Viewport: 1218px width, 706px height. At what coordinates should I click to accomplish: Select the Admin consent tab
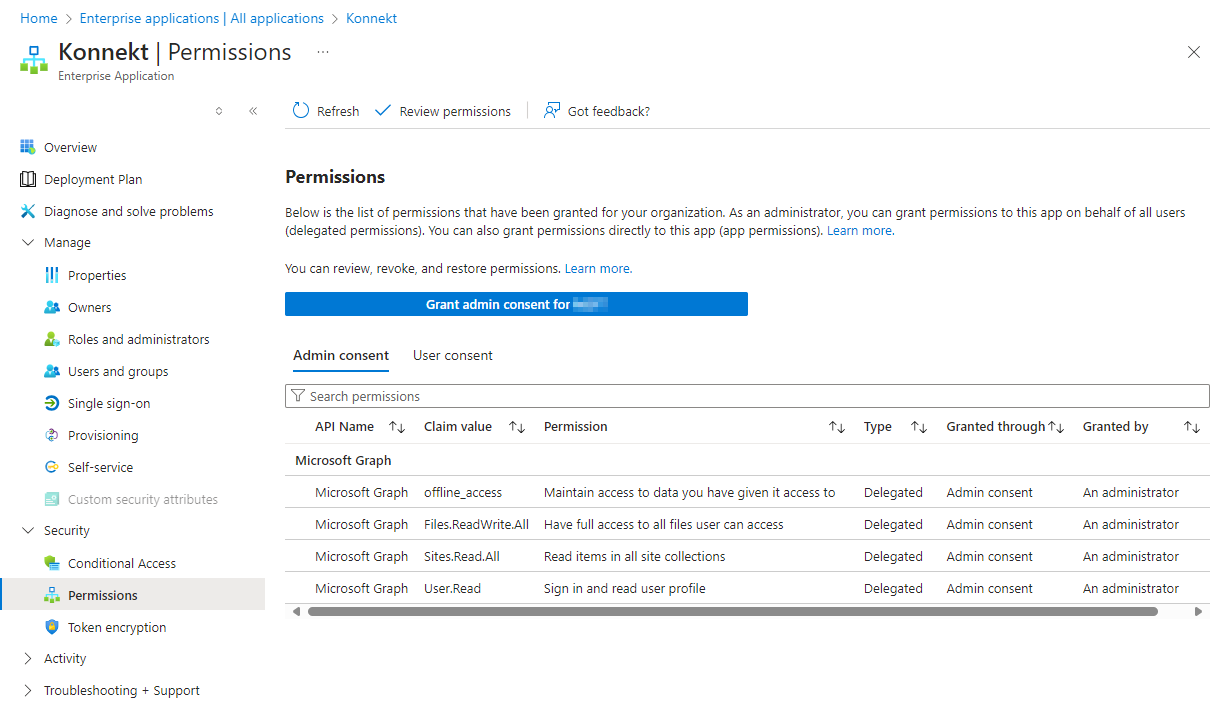[x=340, y=355]
